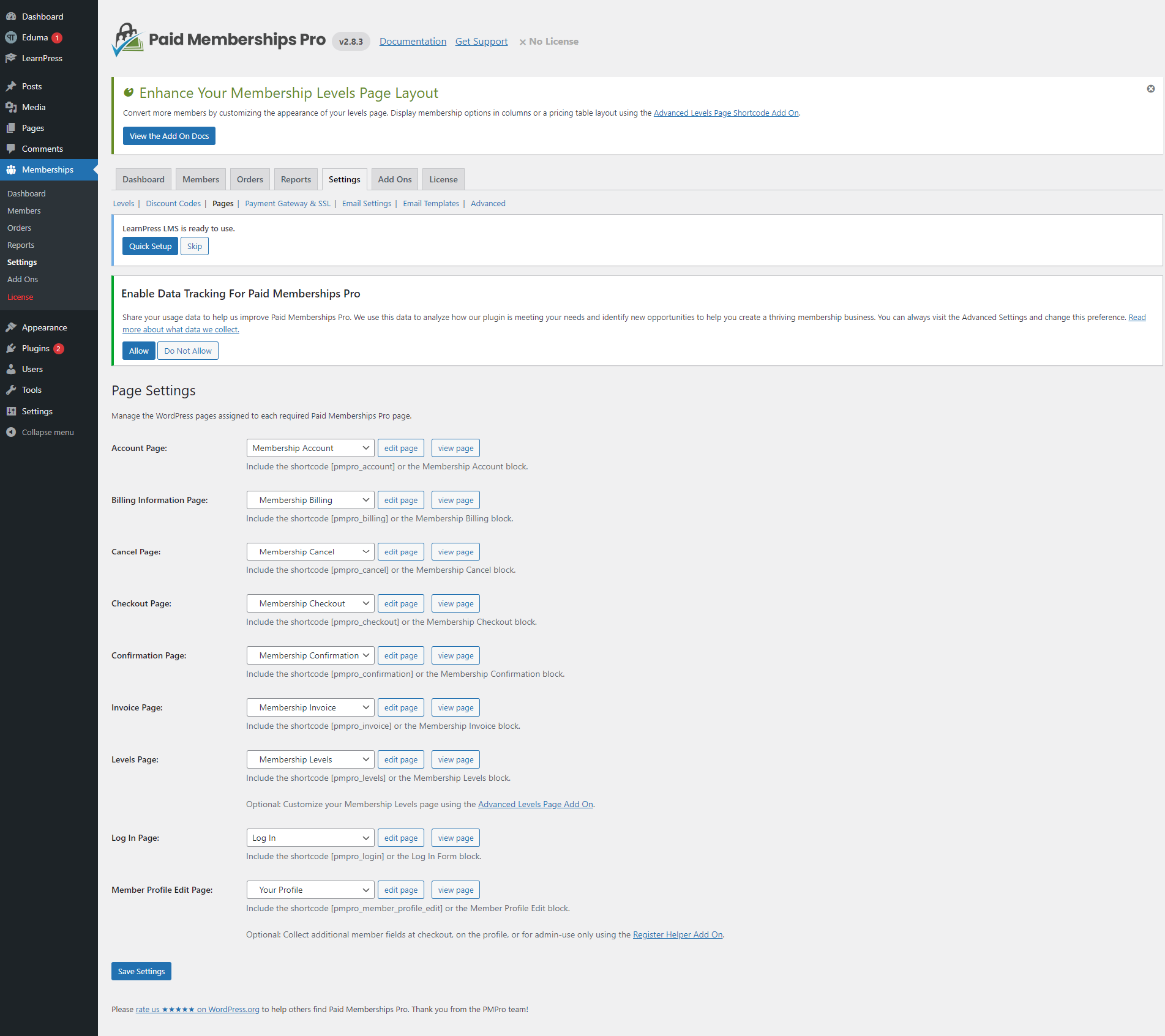Click the Media library icon
The height and width of the screenshot is (1036, 1165).
11,107
